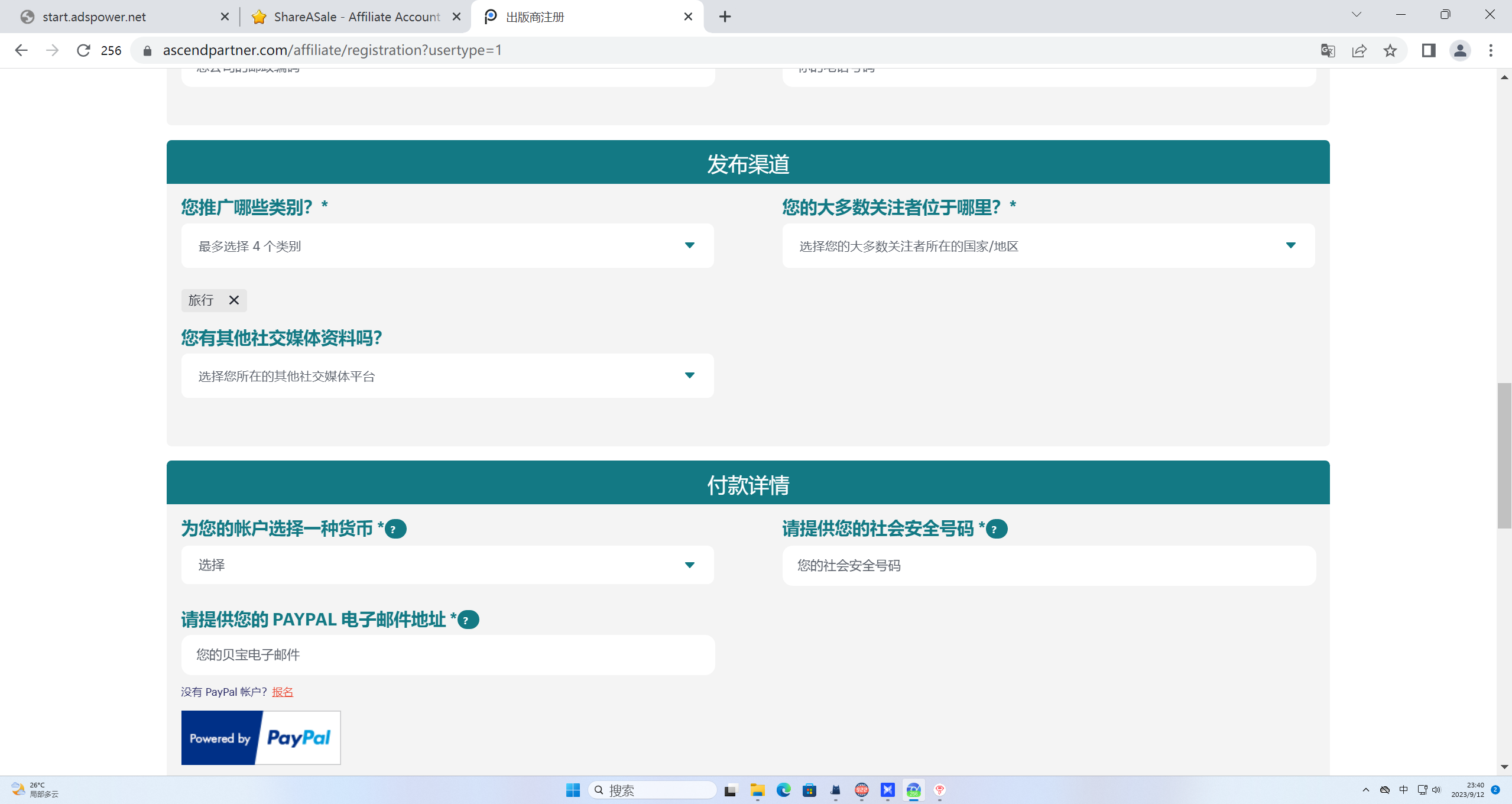The image size is (1512, 804).
Task: Switch to the ShareASale Affiliate Account tab
Action: [356, 17]
